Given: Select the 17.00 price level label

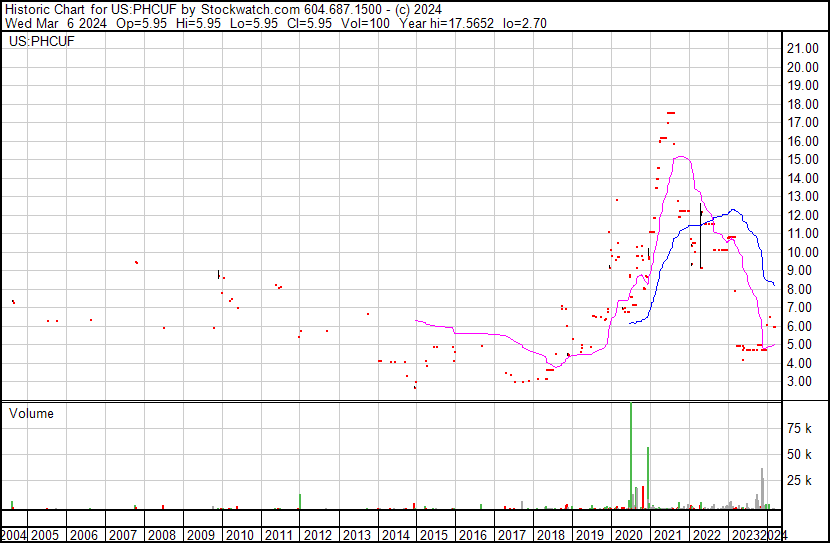Looking at the screenshot, I should pos(803,123).
